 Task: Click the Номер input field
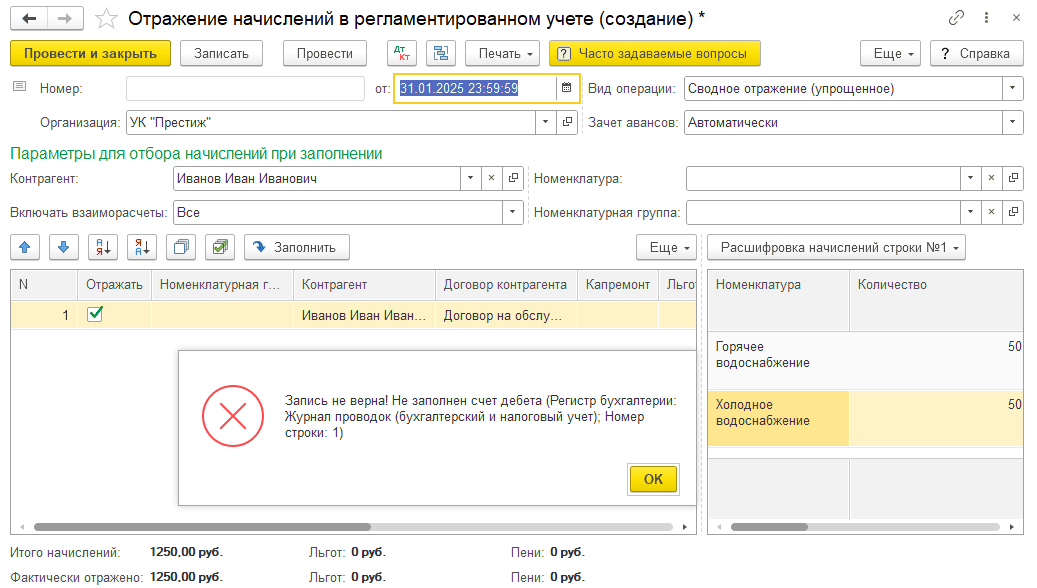(x=245, y=89)
